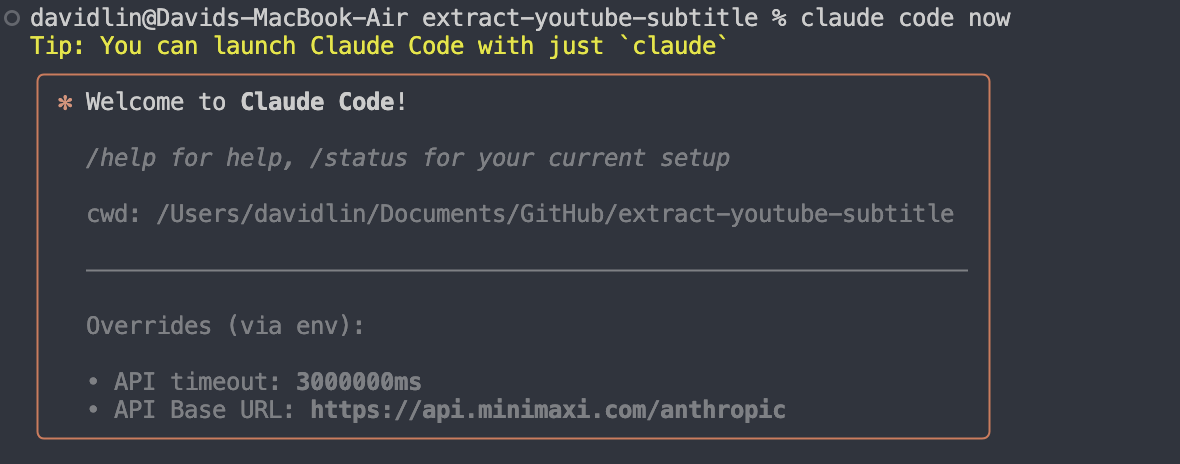Image resolution: width=1180 pixels, height=464 pixels.
Task: Click the bold 'Claude Code' welcome text
Action: tap(319, 102)
